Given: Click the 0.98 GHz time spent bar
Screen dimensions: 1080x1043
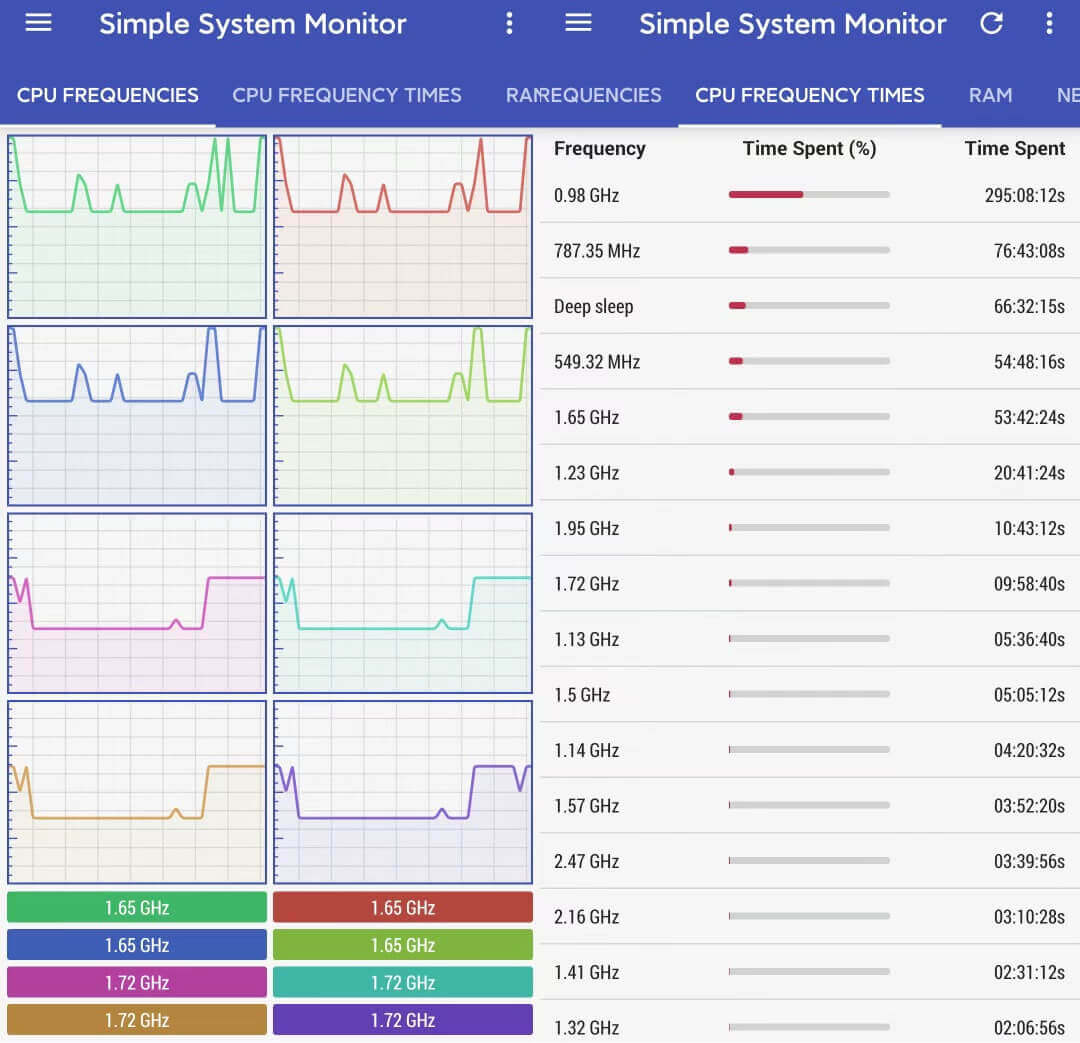Looking at the screenshot, I should point(809,195).
